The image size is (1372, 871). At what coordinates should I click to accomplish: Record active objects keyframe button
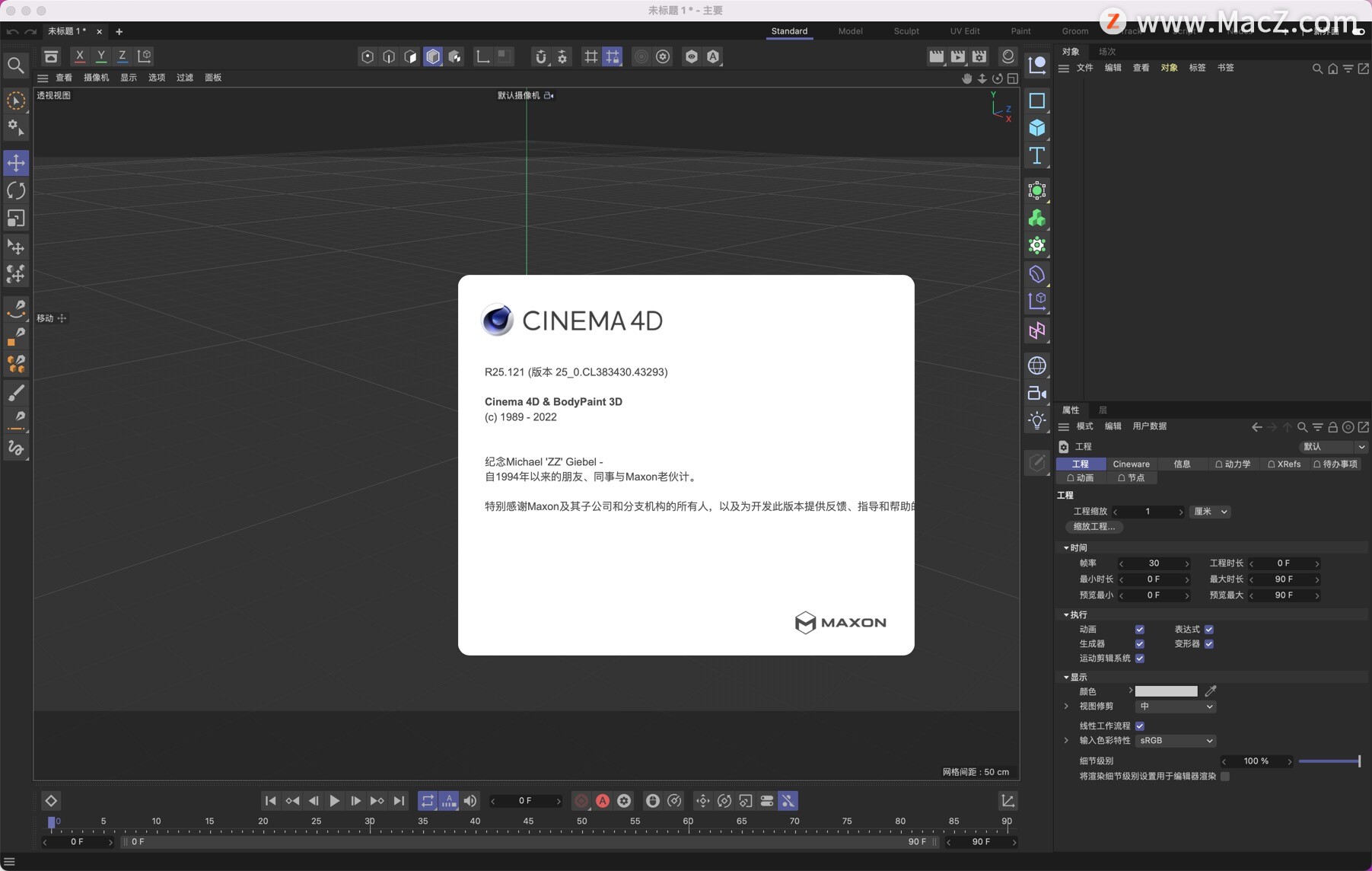(581, 801)
